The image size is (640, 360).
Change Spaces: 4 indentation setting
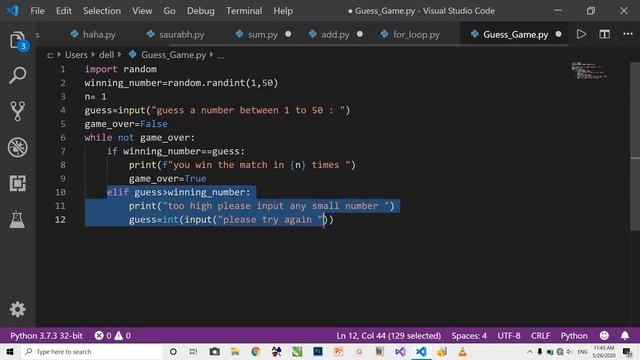[469, 336]
